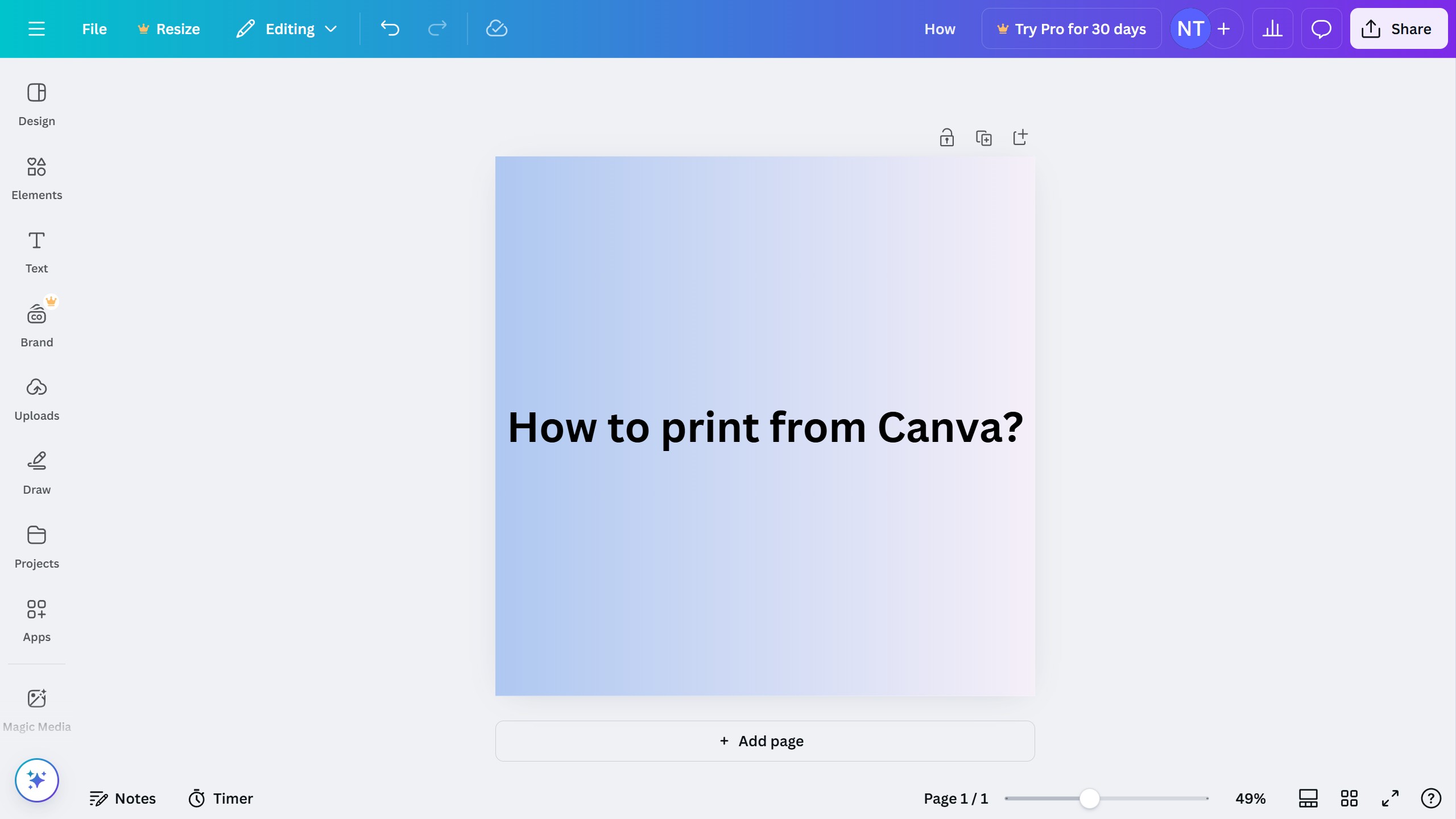Switch to grid view of pages
Image resolution: width=1456 pixels, height=819 pixels.
point(1349,798)
